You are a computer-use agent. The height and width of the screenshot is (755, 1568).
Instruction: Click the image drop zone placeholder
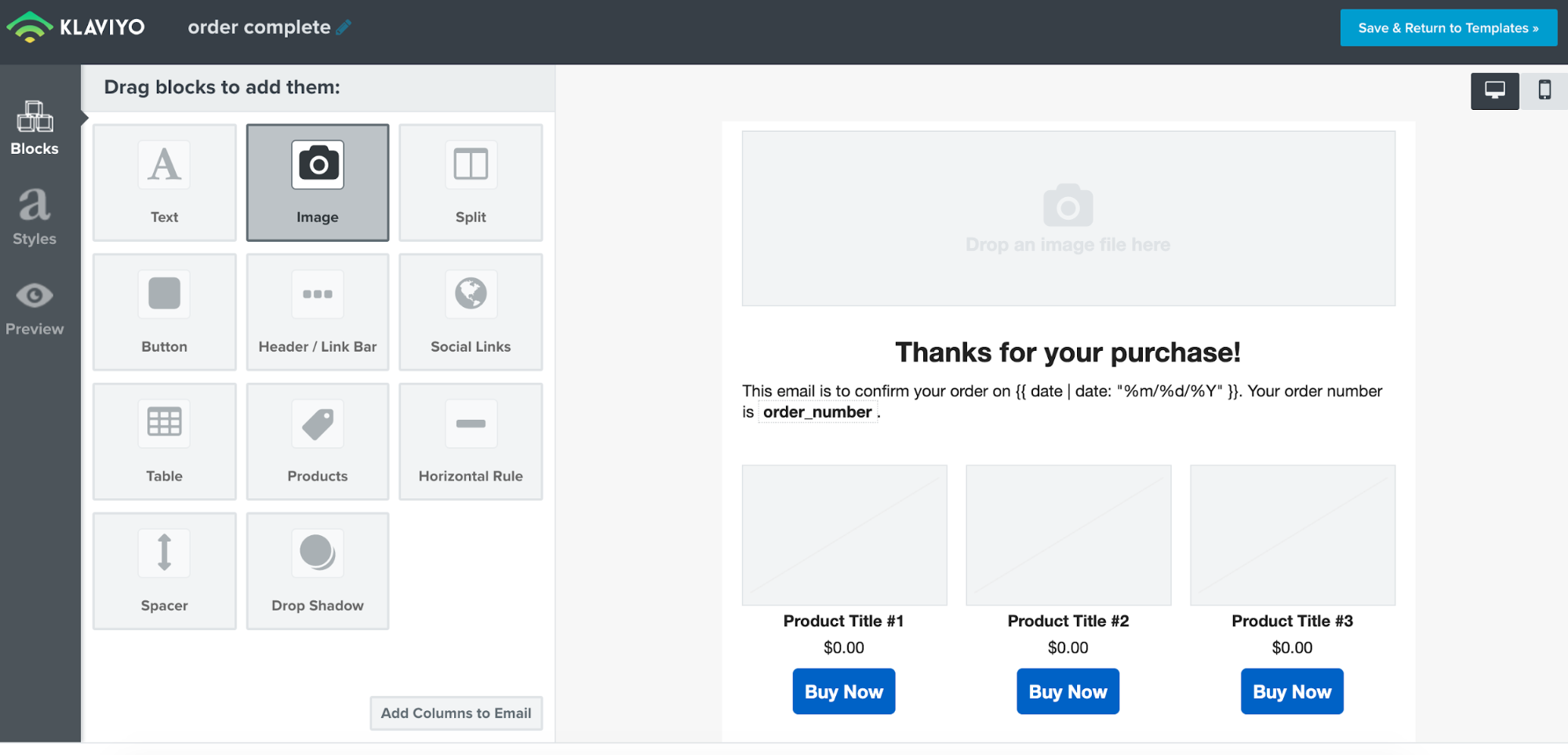[x=1068, y=218]
